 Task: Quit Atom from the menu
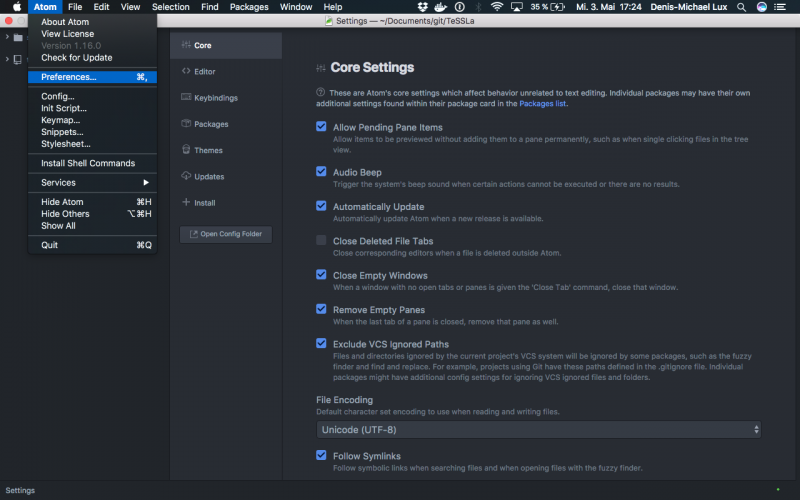pyautogui.click(x=92, y=245)
